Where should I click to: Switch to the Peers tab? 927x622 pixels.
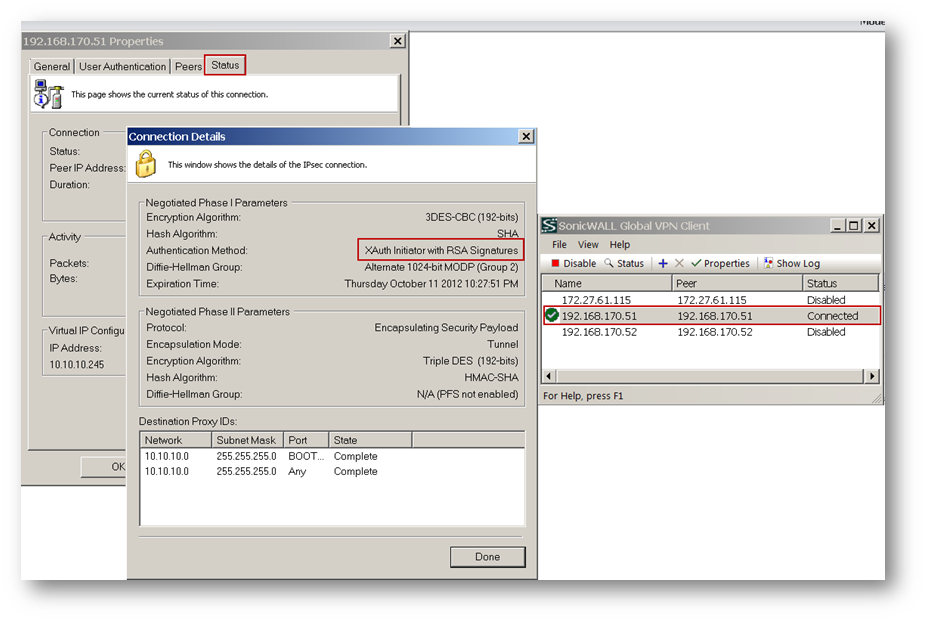tap(188, 66)
